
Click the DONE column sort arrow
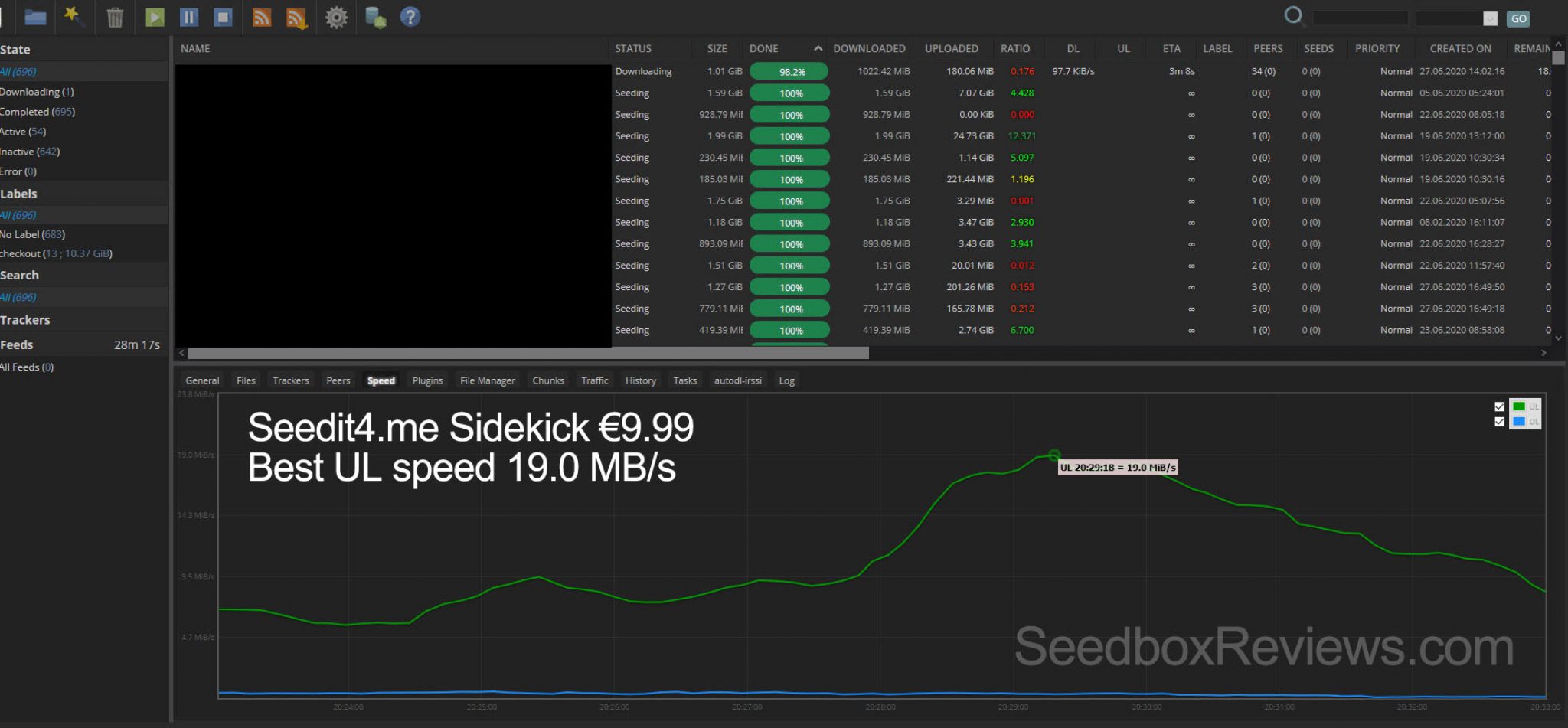[x=816, y=47]
